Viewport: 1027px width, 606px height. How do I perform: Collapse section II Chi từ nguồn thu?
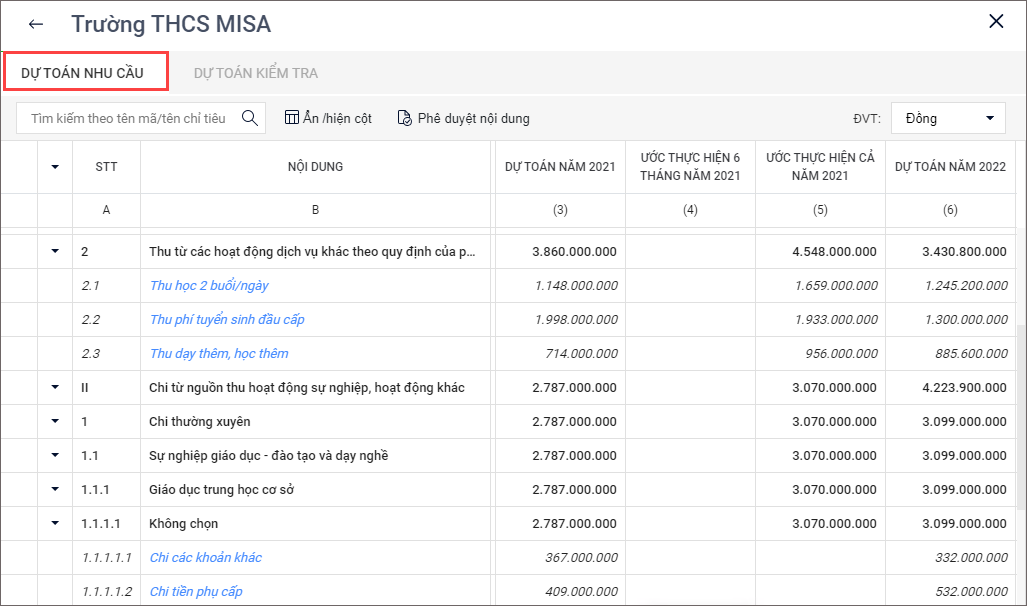pyautogui.click(x=55, y=387)
